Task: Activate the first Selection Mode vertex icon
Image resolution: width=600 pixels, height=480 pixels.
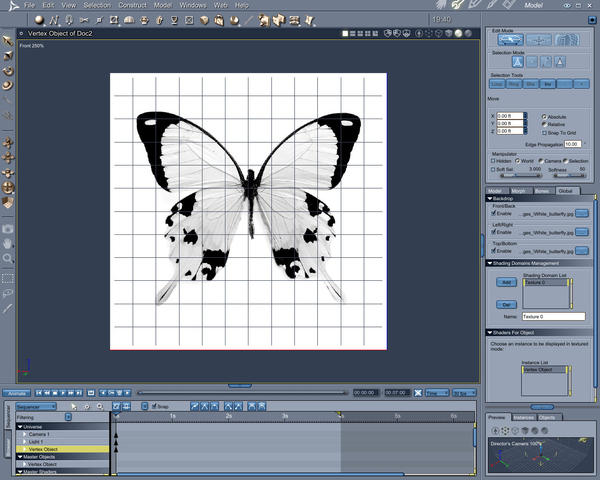Action: [x=518, y=62]
